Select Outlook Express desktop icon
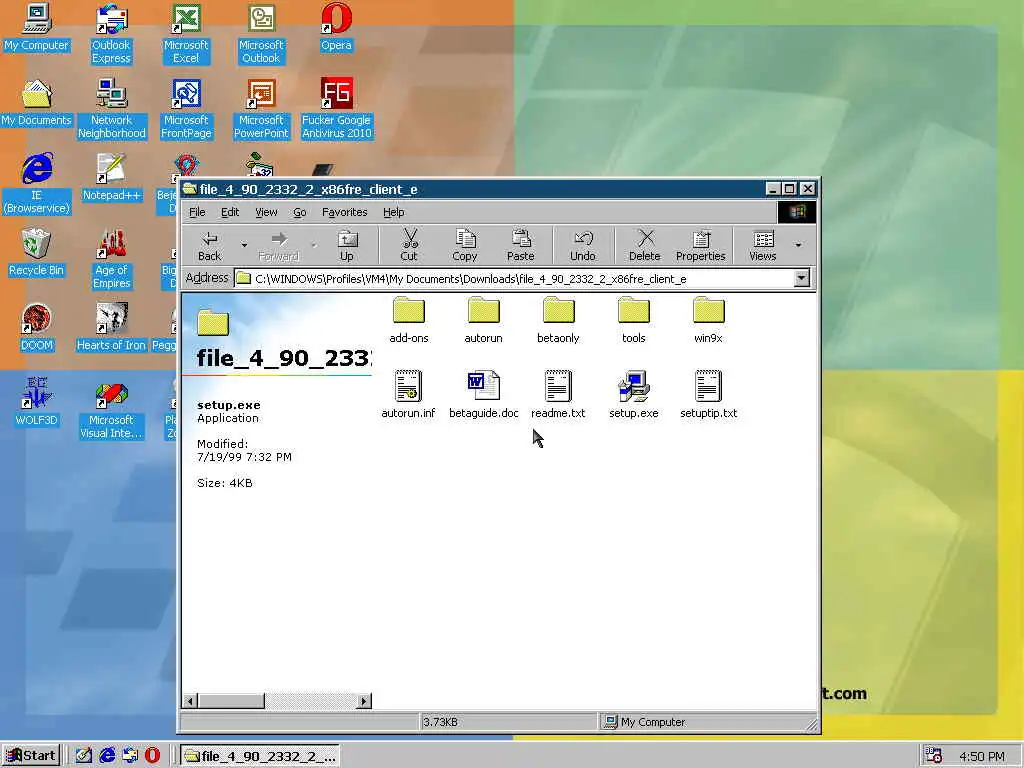Screen dimensions: 1024x768 coord(111,33)
